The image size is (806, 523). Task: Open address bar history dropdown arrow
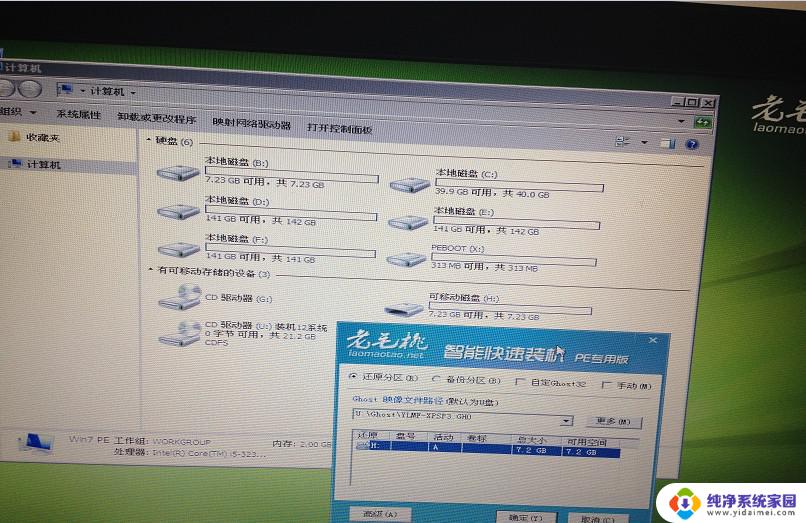pyautogui.click(x=682, y=121)
